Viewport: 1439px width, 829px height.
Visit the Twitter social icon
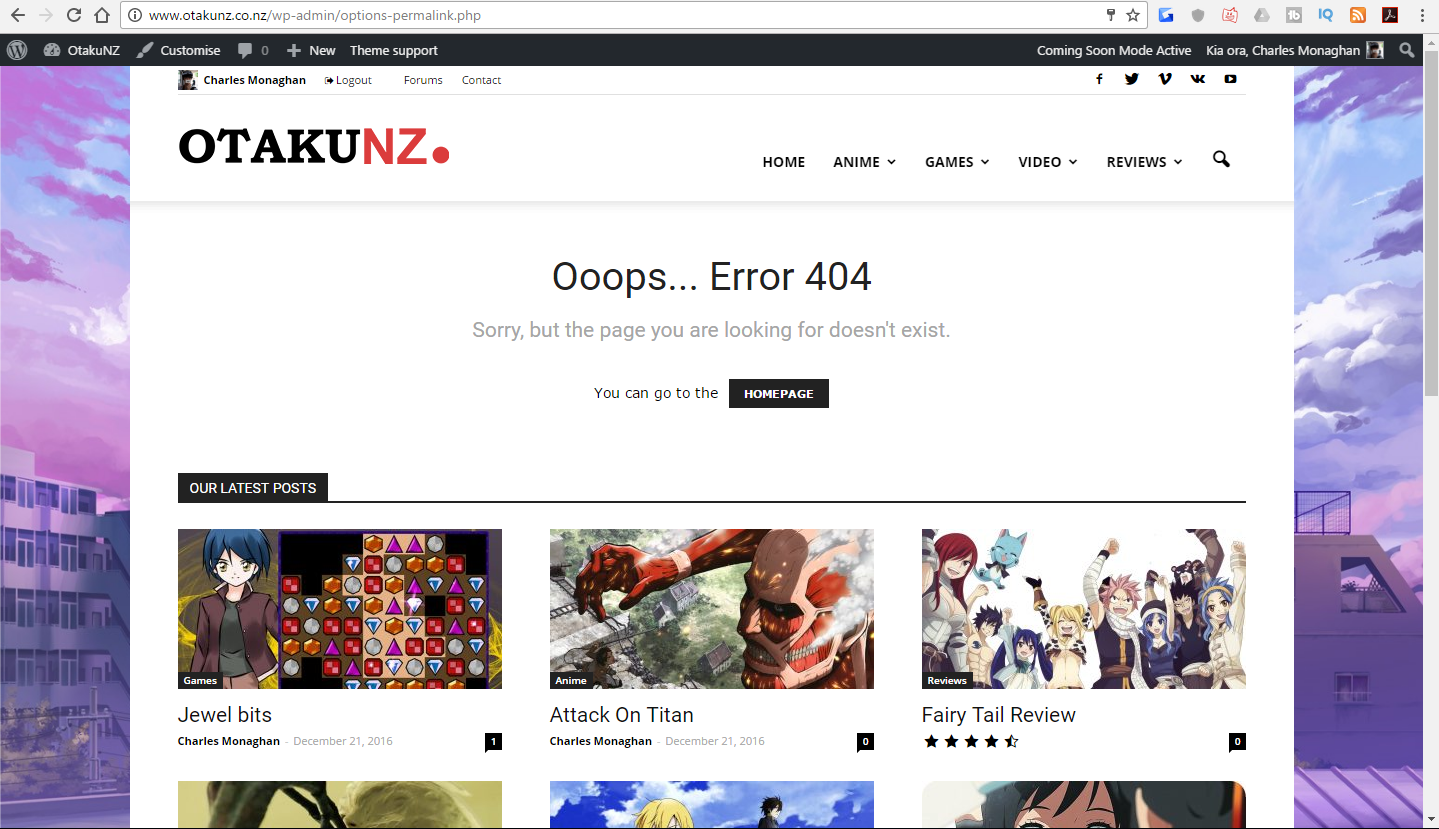click(1131, 79)
